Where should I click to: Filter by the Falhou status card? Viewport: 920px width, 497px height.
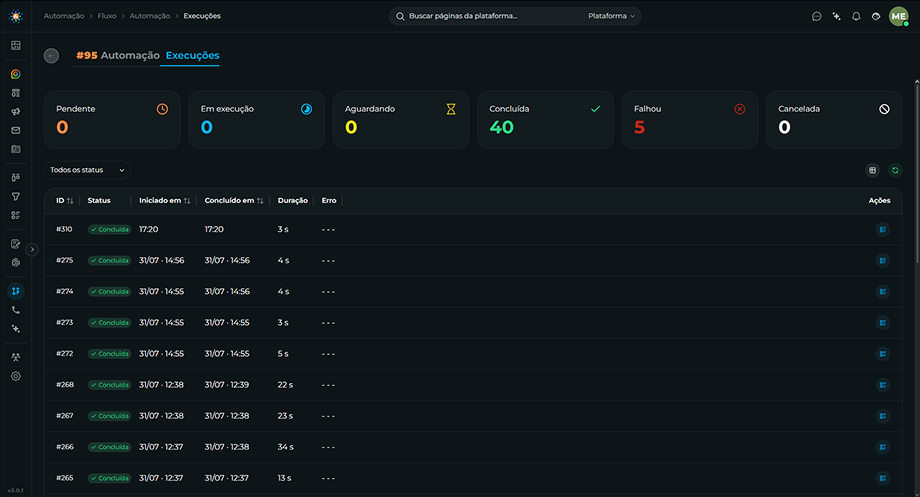[689, 120]
